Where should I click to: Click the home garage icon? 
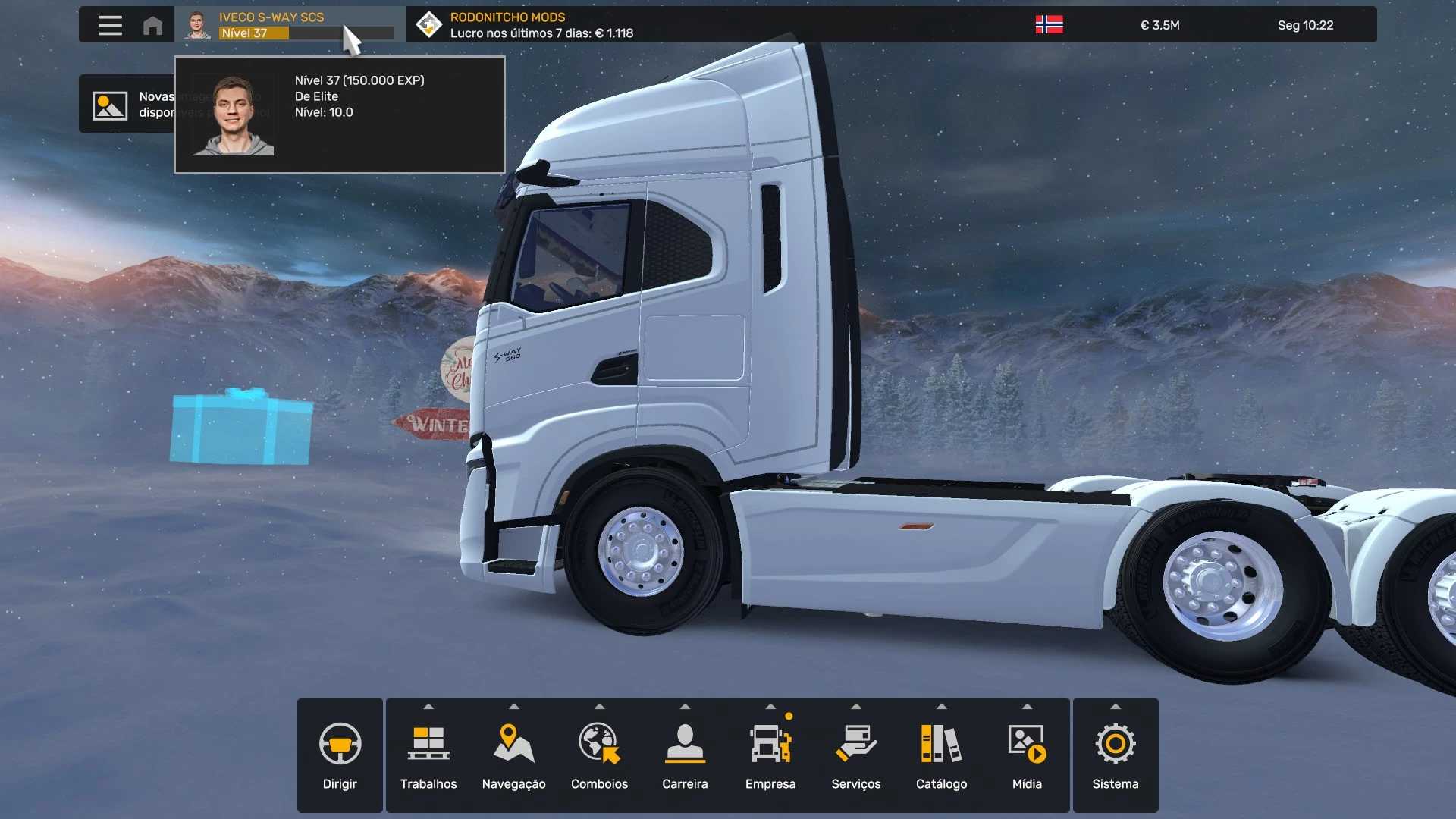click(152, 25)
